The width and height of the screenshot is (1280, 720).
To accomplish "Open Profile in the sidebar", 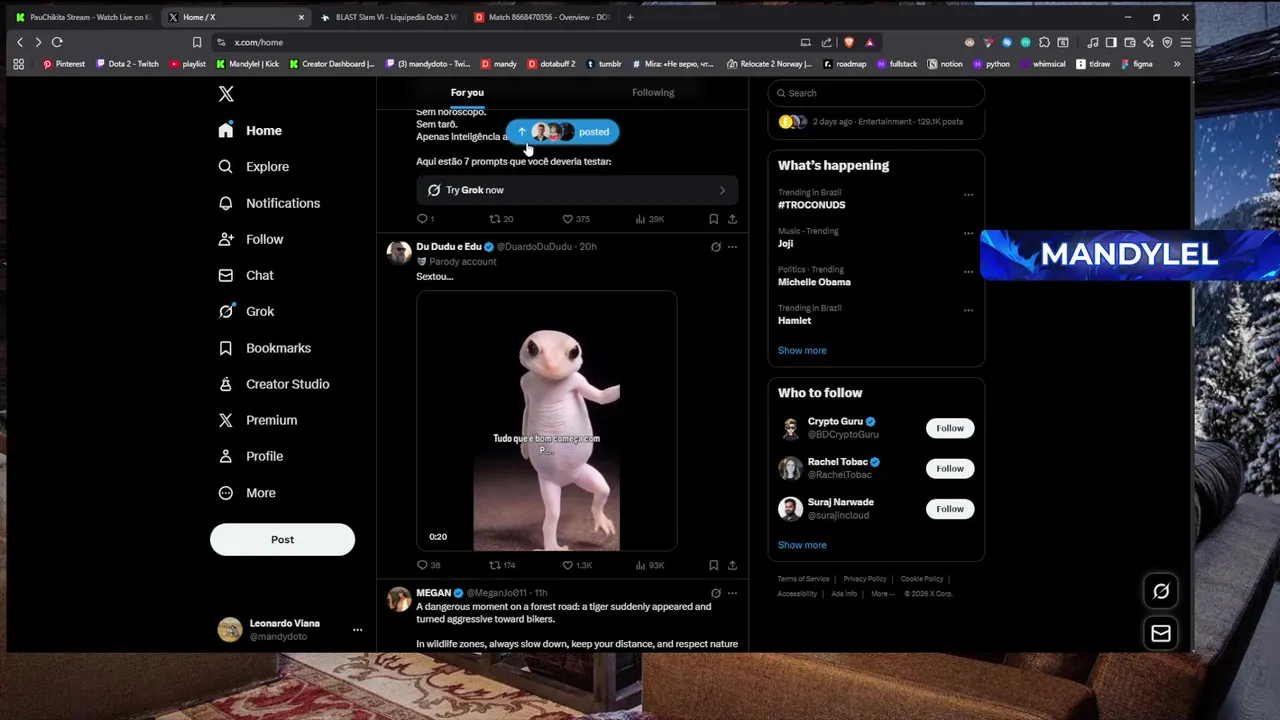I will click(x=251, y=456).
